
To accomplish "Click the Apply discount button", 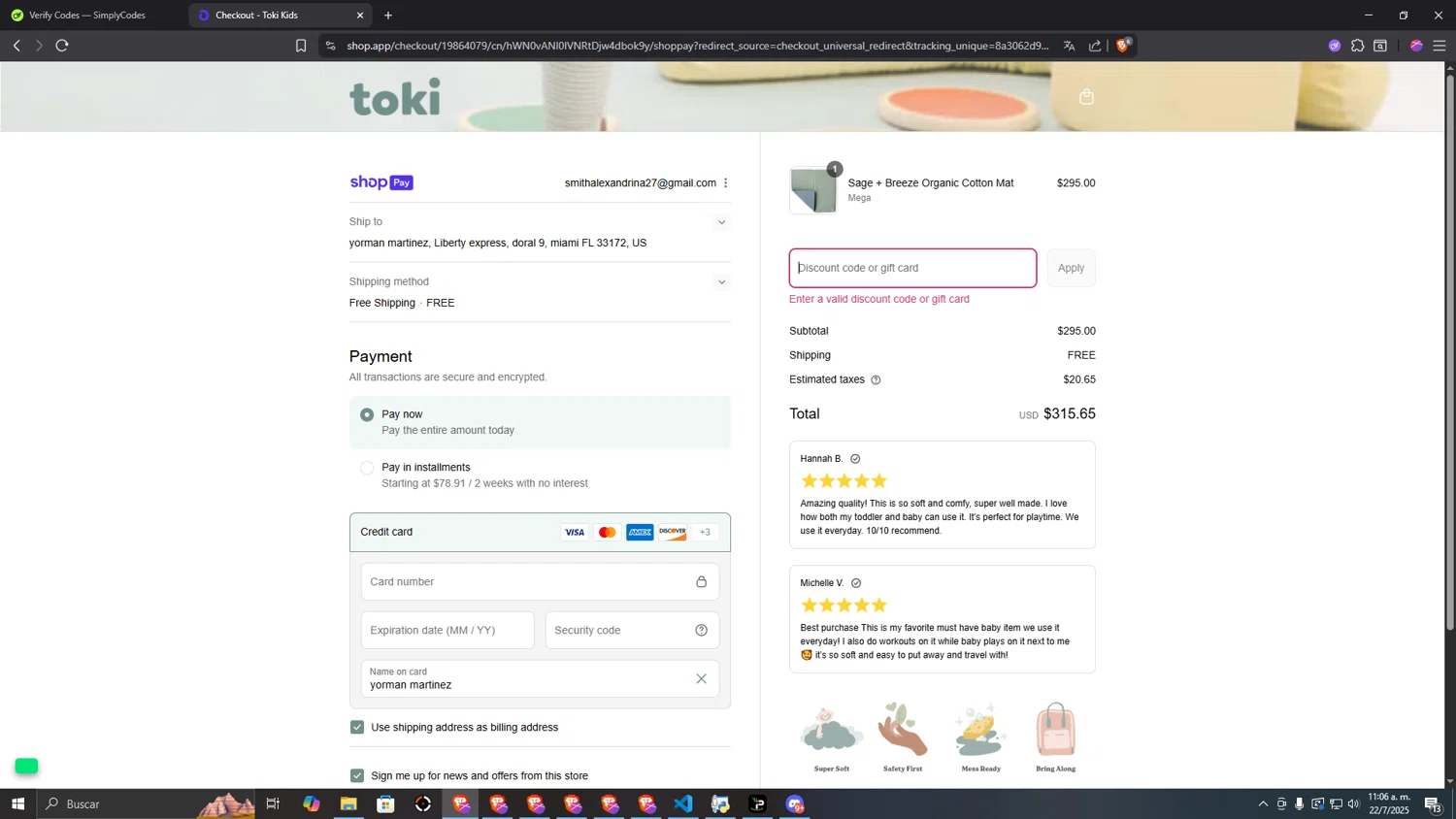I will [x=1071, y=268].
